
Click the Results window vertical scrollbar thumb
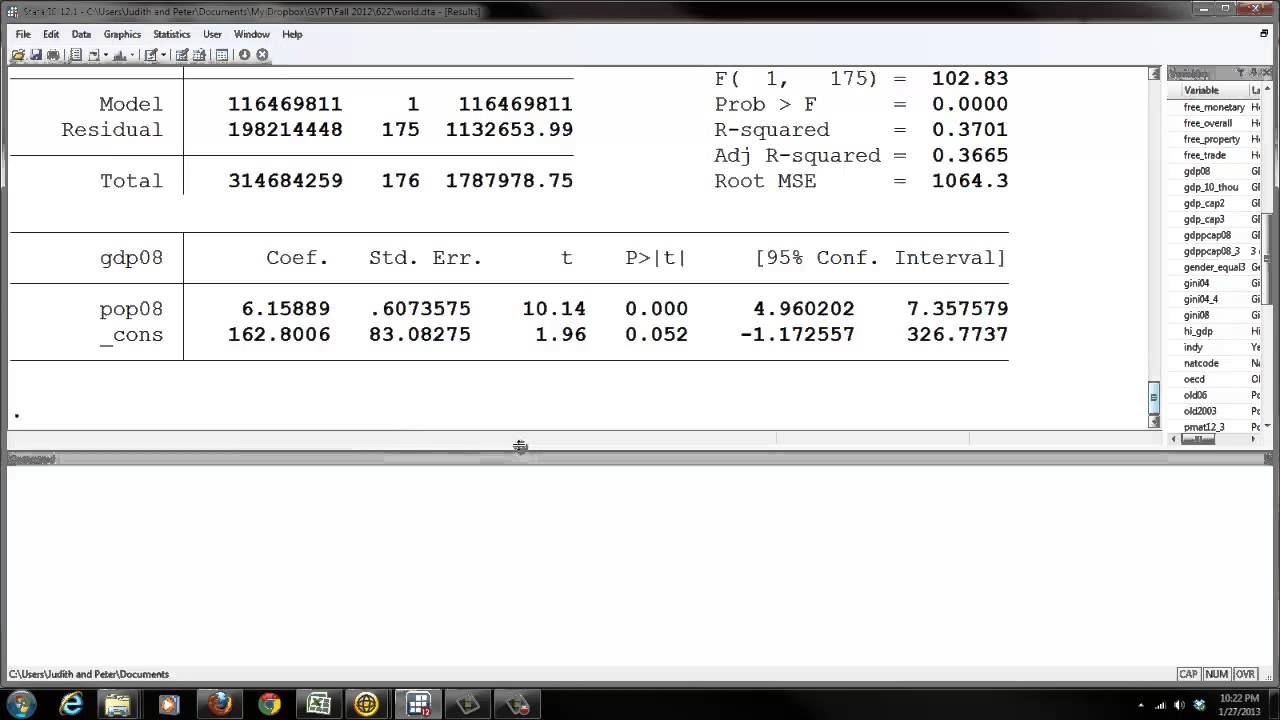1153,396
